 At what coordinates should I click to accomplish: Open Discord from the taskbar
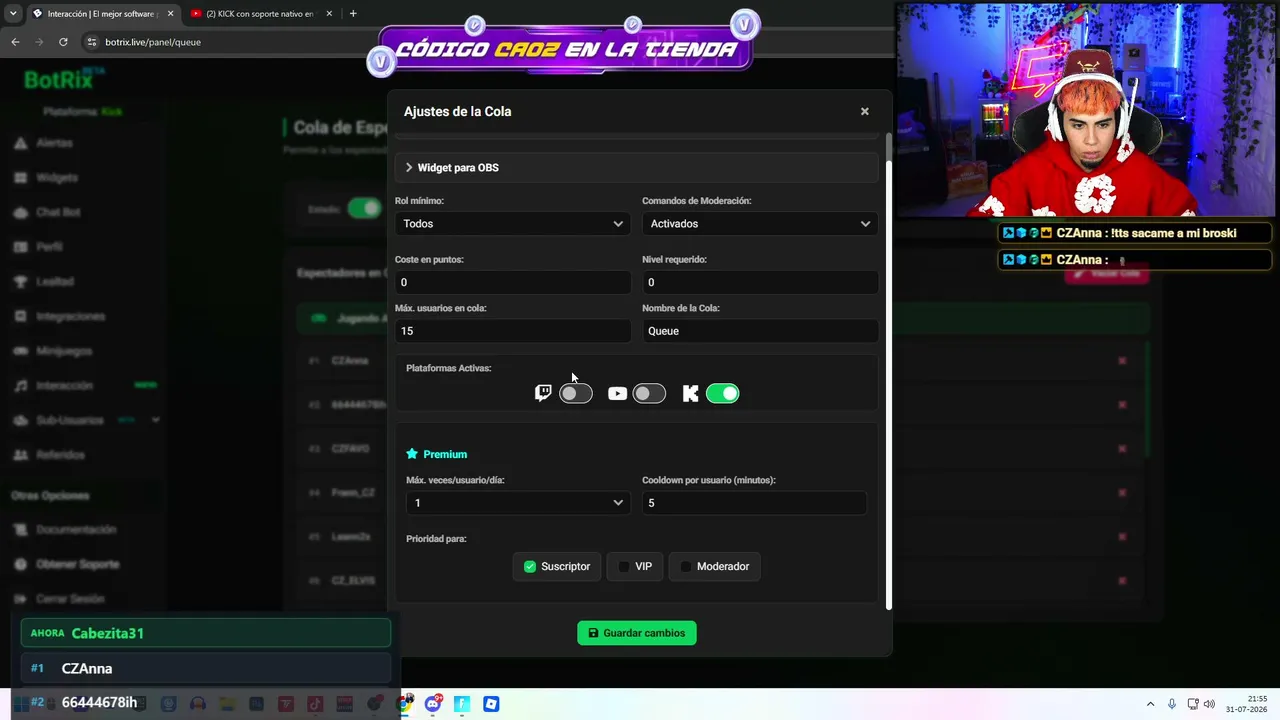433,704
